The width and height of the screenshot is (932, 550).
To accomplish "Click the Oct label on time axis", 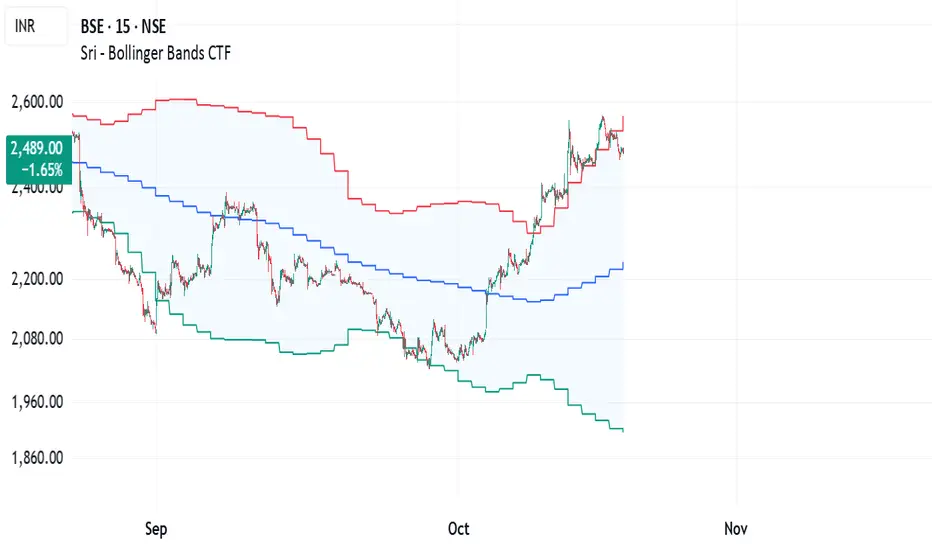I will click(459, 527).
